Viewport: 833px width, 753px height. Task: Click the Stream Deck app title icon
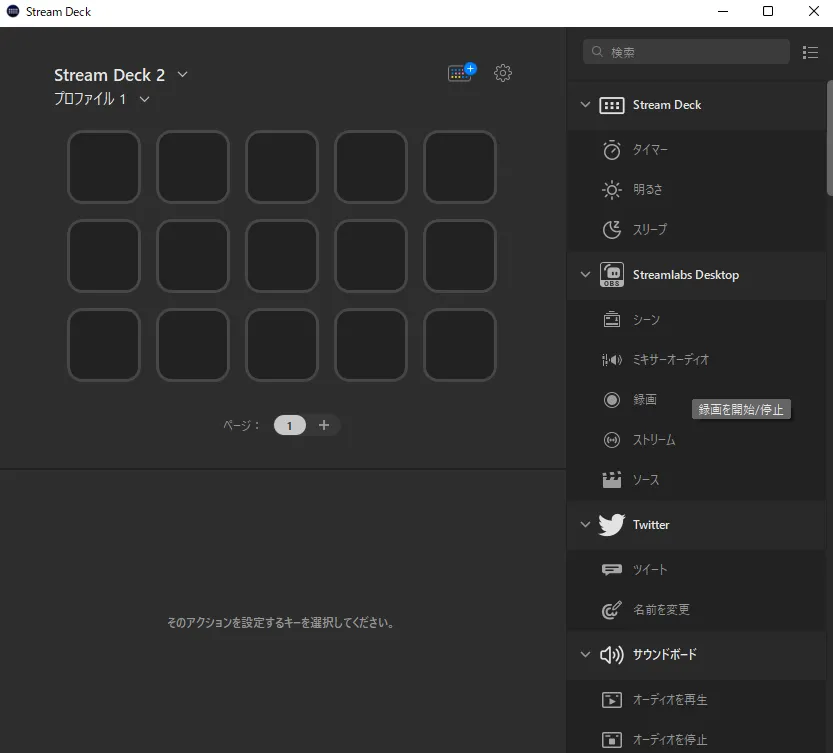point(13,11)
